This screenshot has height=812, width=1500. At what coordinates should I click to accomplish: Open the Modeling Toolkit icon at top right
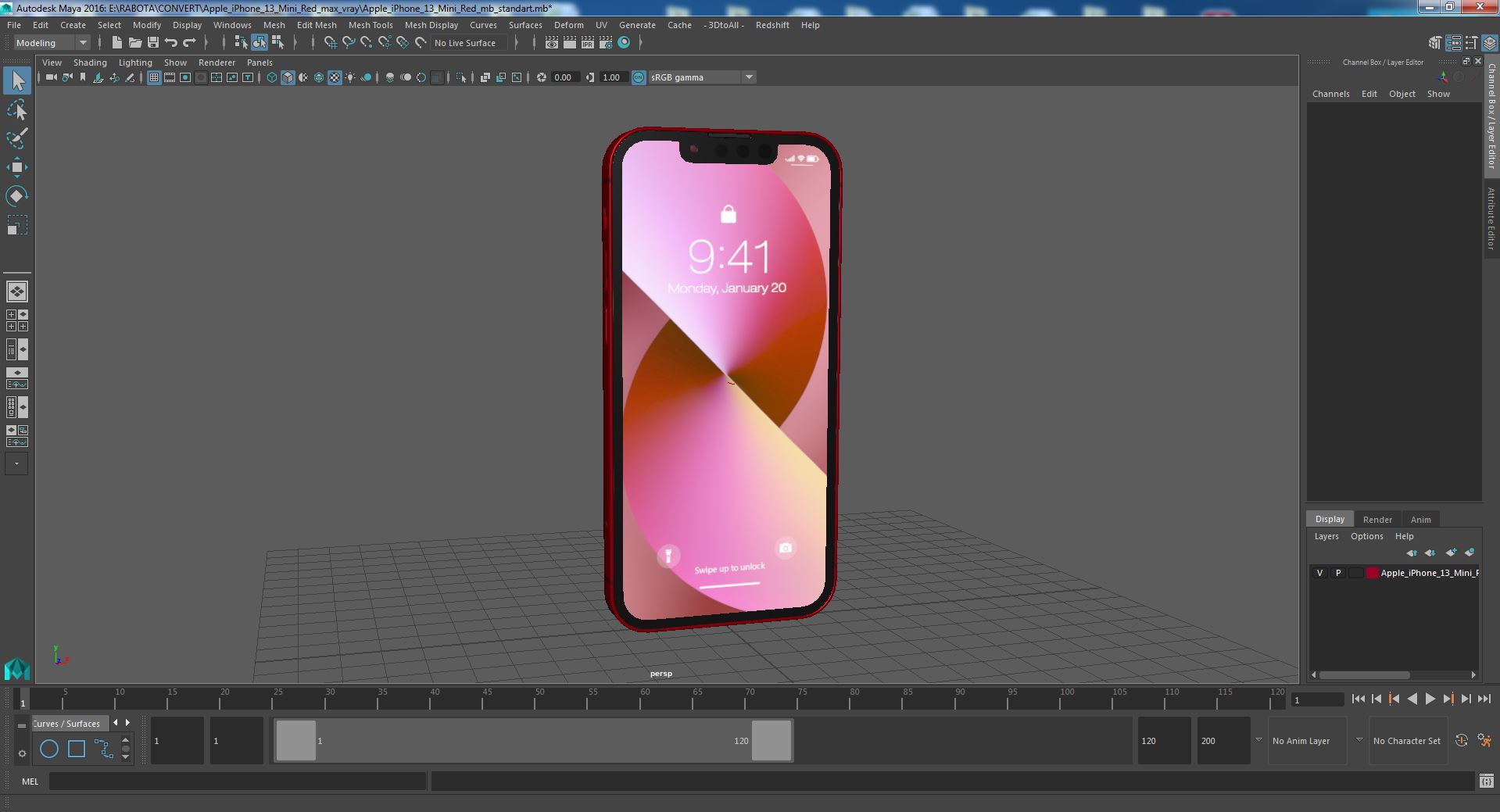[1435, 43]
